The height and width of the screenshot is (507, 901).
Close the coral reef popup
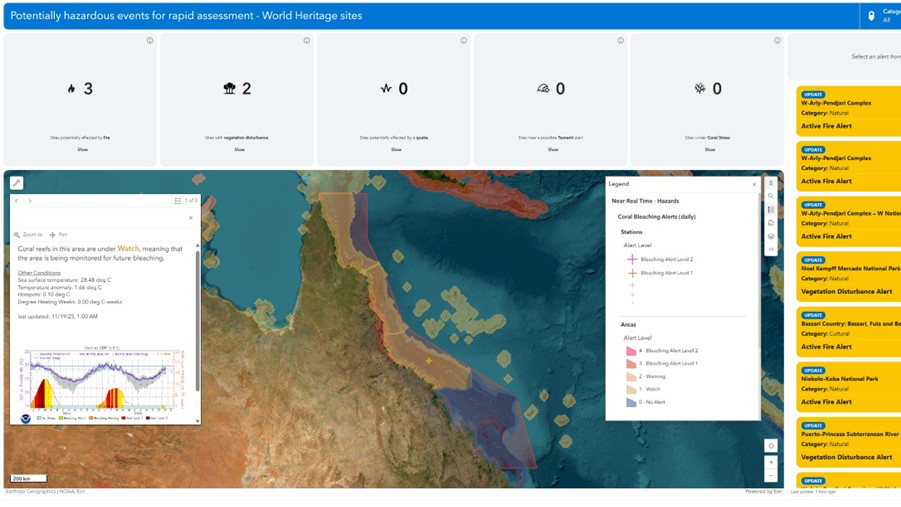[x=191, y=218]
